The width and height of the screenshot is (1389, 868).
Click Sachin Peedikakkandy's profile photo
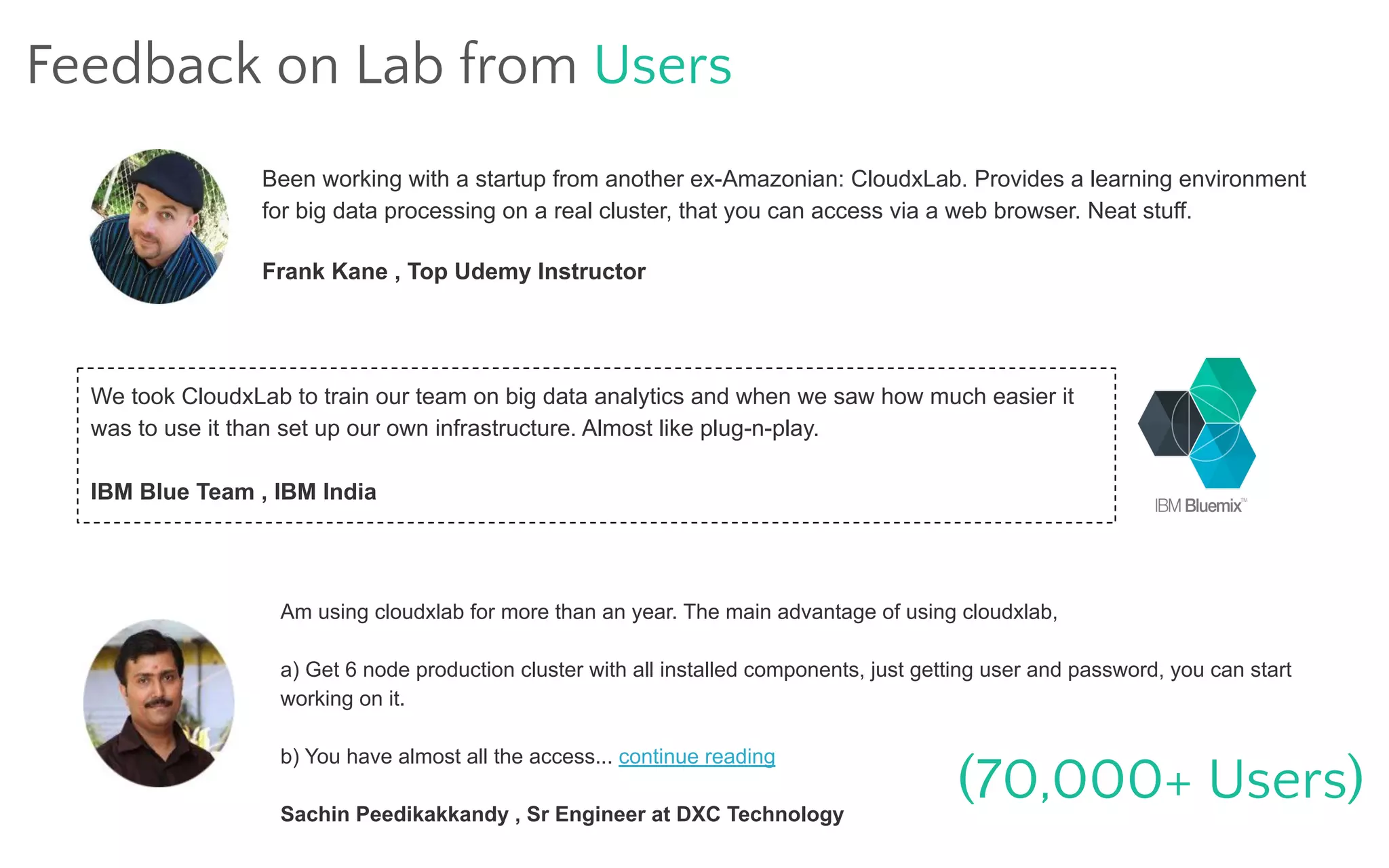click(159, 703)
